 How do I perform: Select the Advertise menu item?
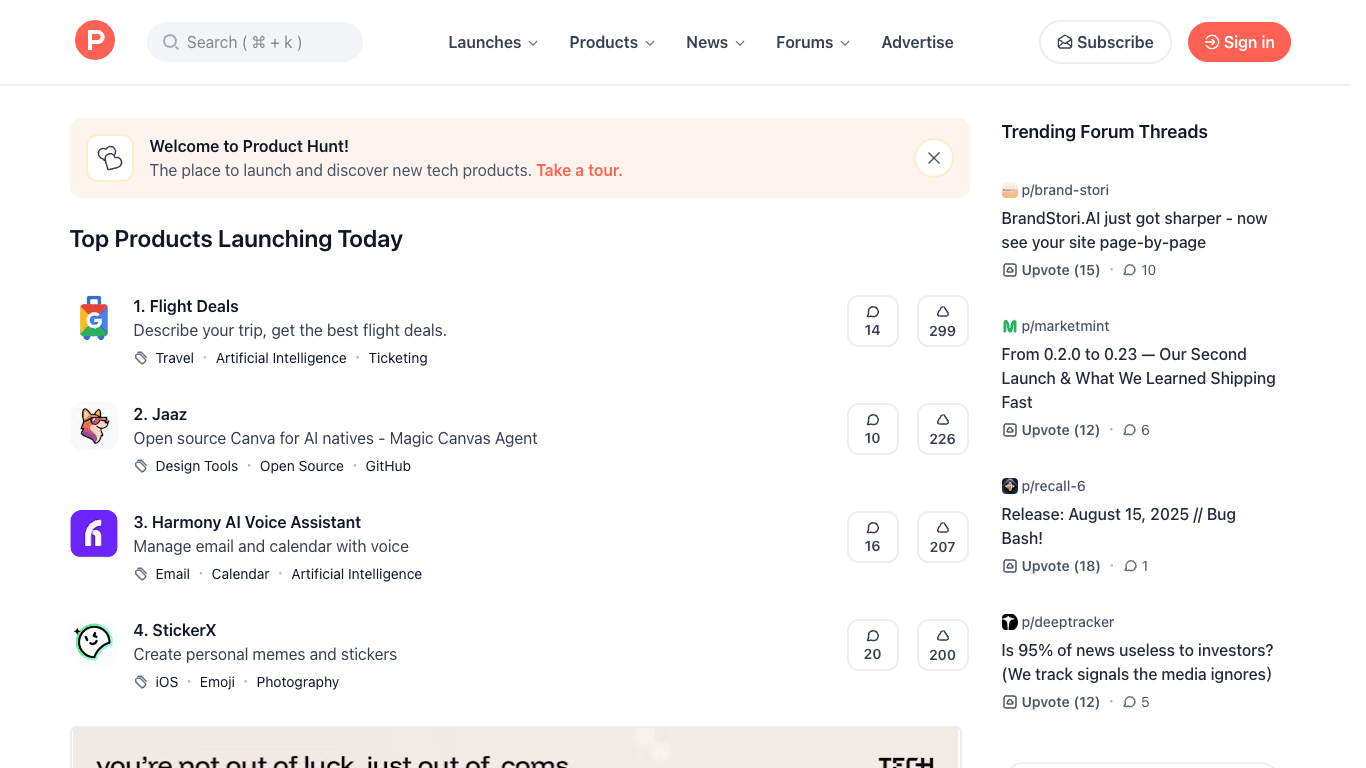coord(917,42)
